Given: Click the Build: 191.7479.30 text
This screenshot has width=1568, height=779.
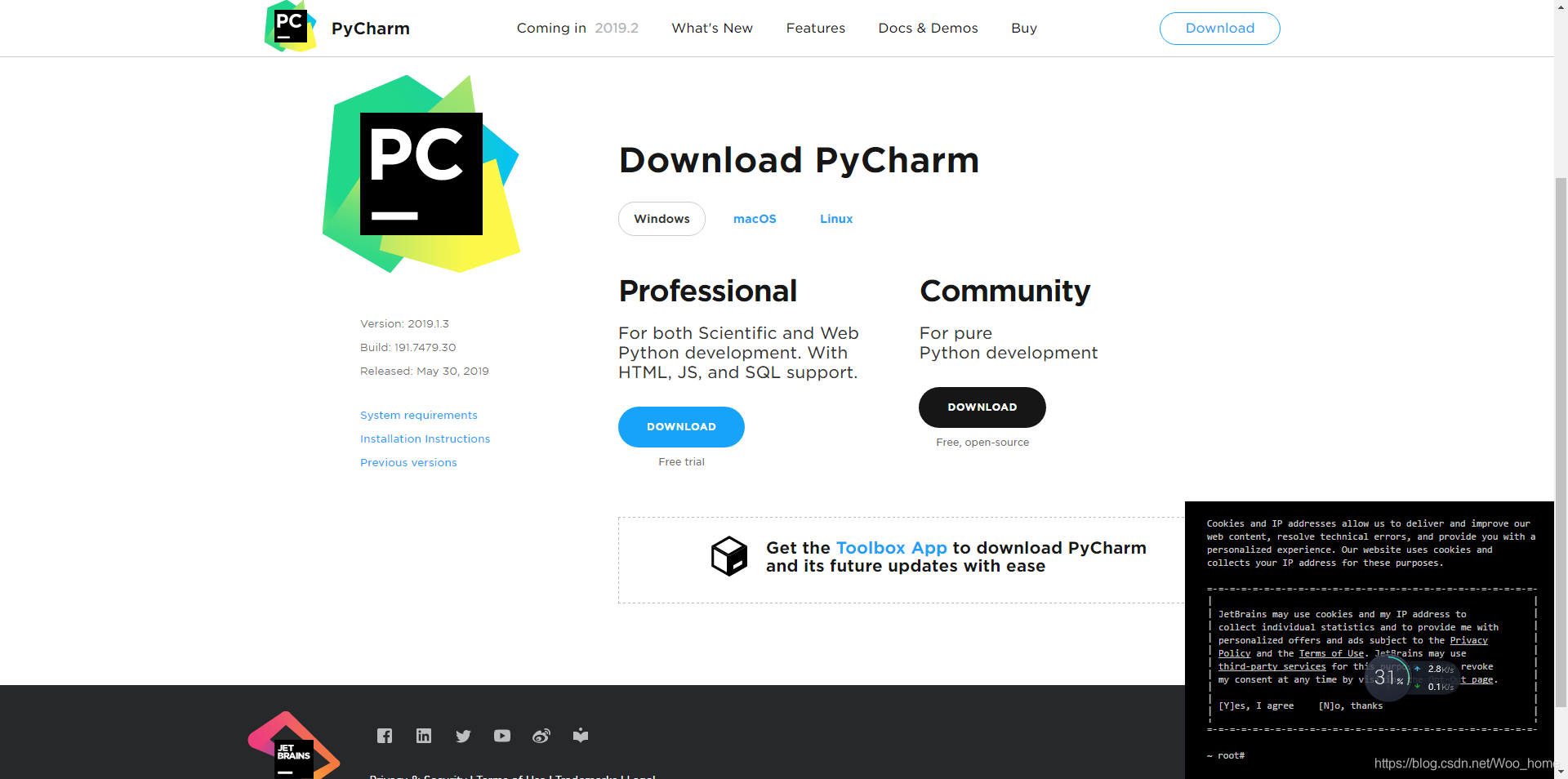Looking at the screenshot, I should coord(408,347).
